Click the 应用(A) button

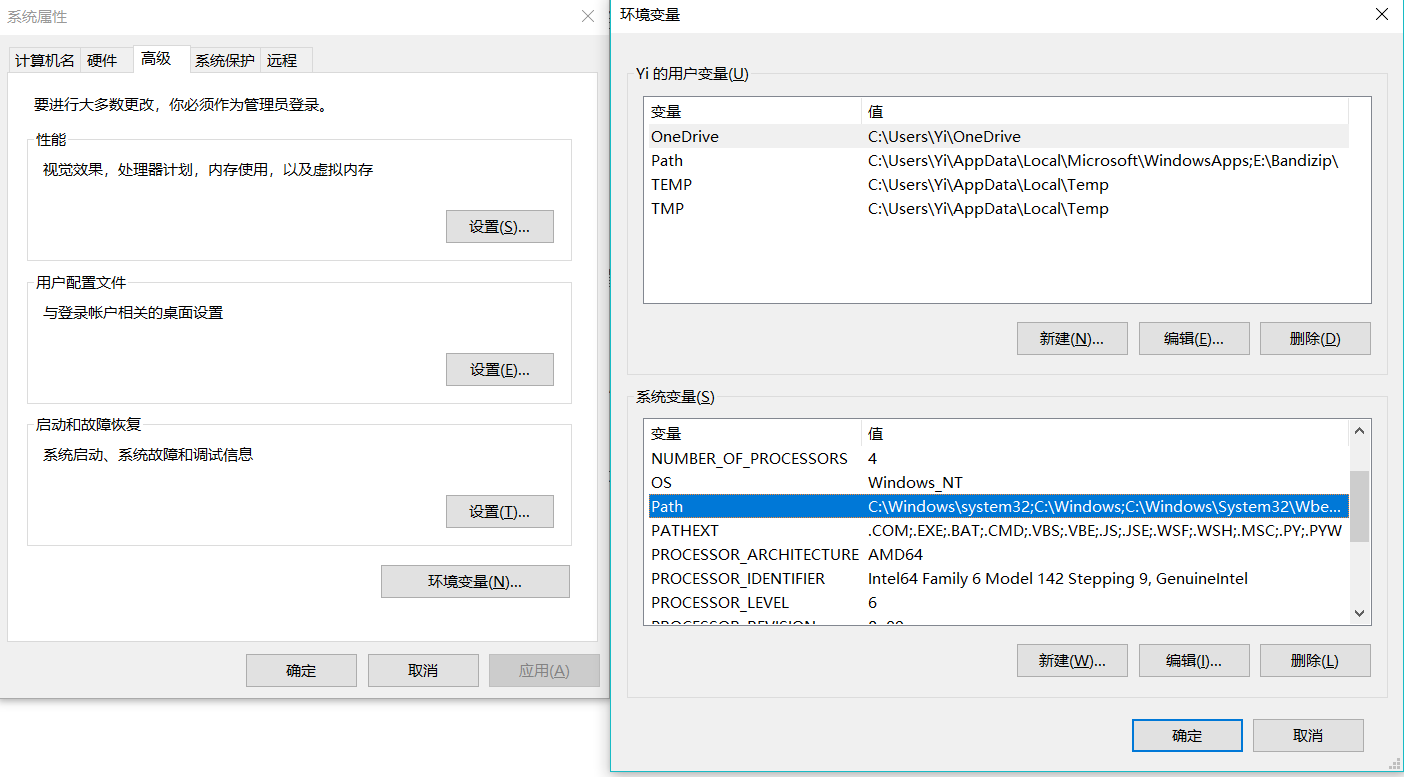(544, 671)
